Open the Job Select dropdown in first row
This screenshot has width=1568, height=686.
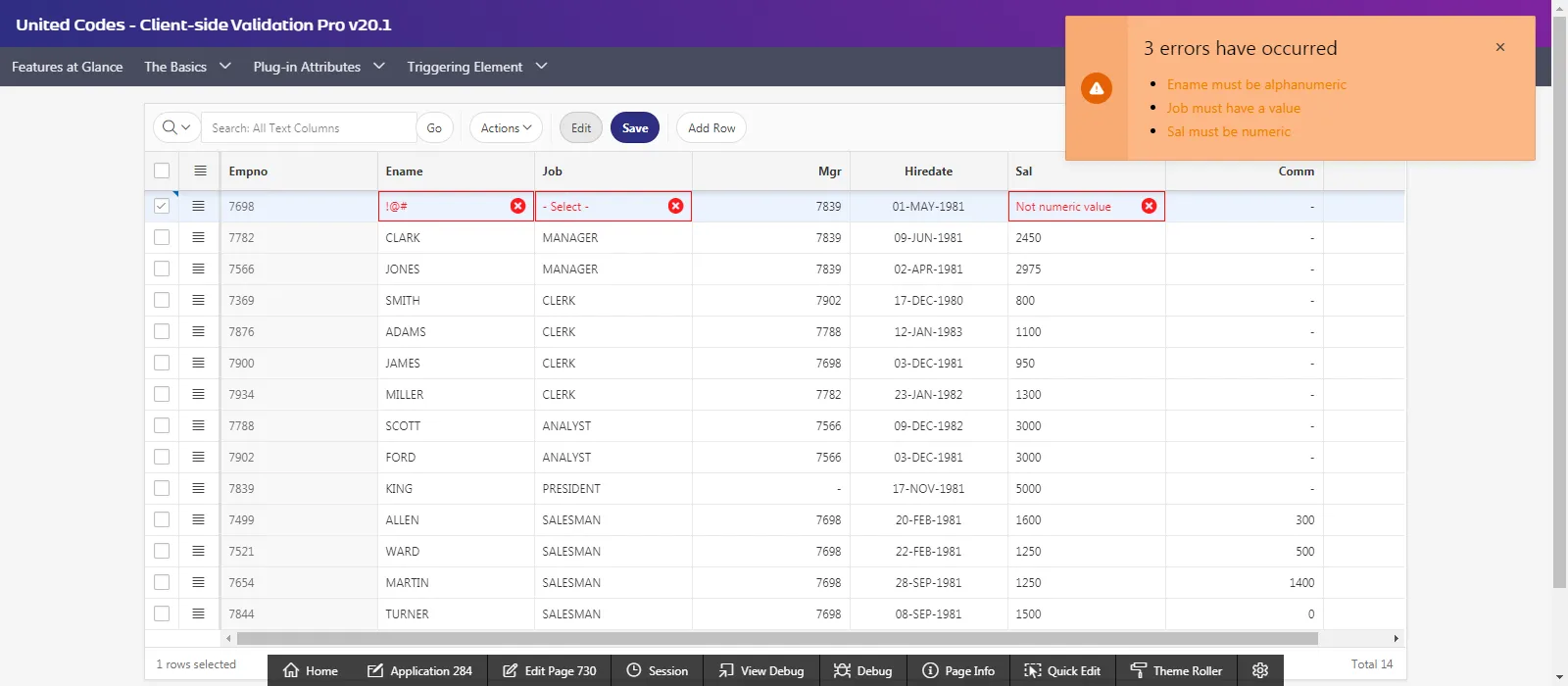[603, 206]
